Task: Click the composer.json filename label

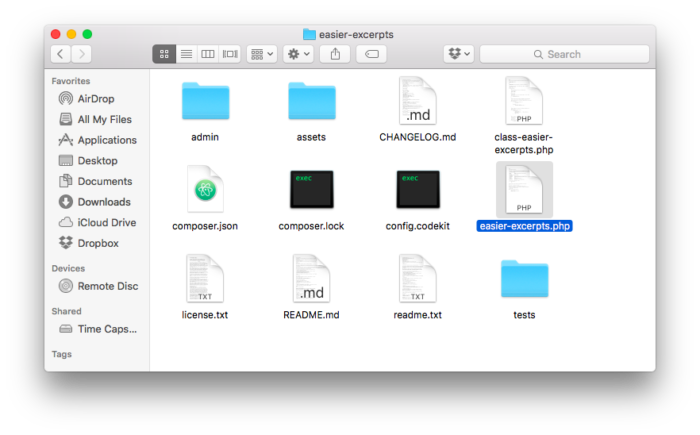Action: [205, 226]
